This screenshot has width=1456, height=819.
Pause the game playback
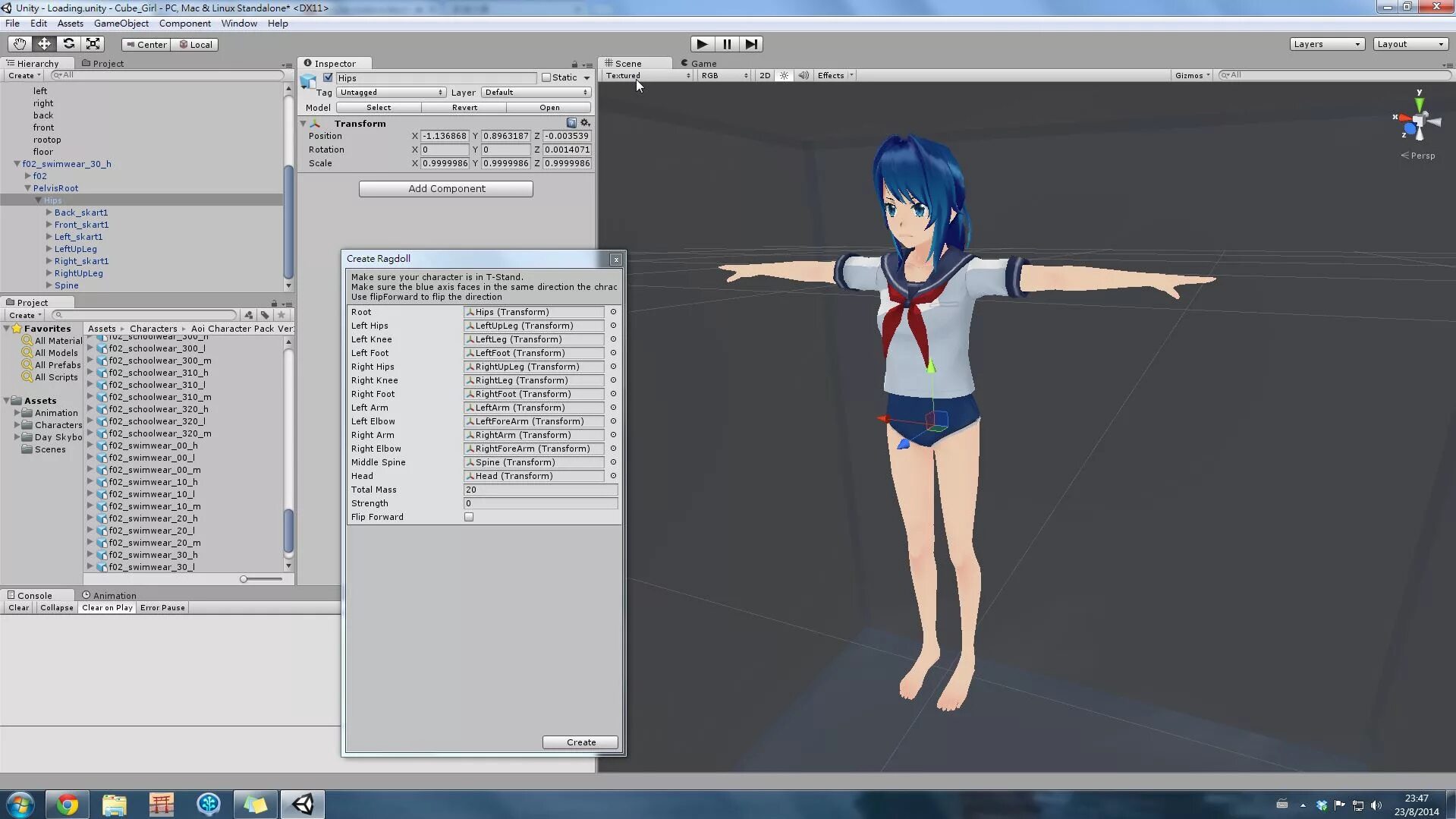pyautogui.click(x=727, y=44)
